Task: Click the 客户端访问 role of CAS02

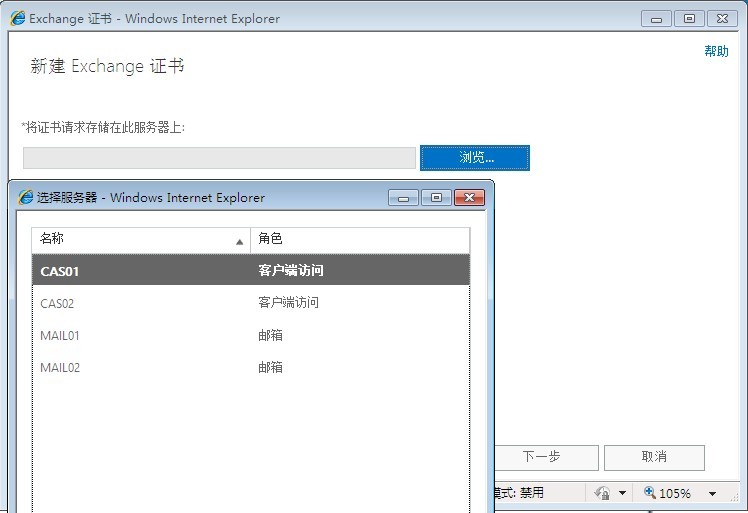Action: coord(289,303)
